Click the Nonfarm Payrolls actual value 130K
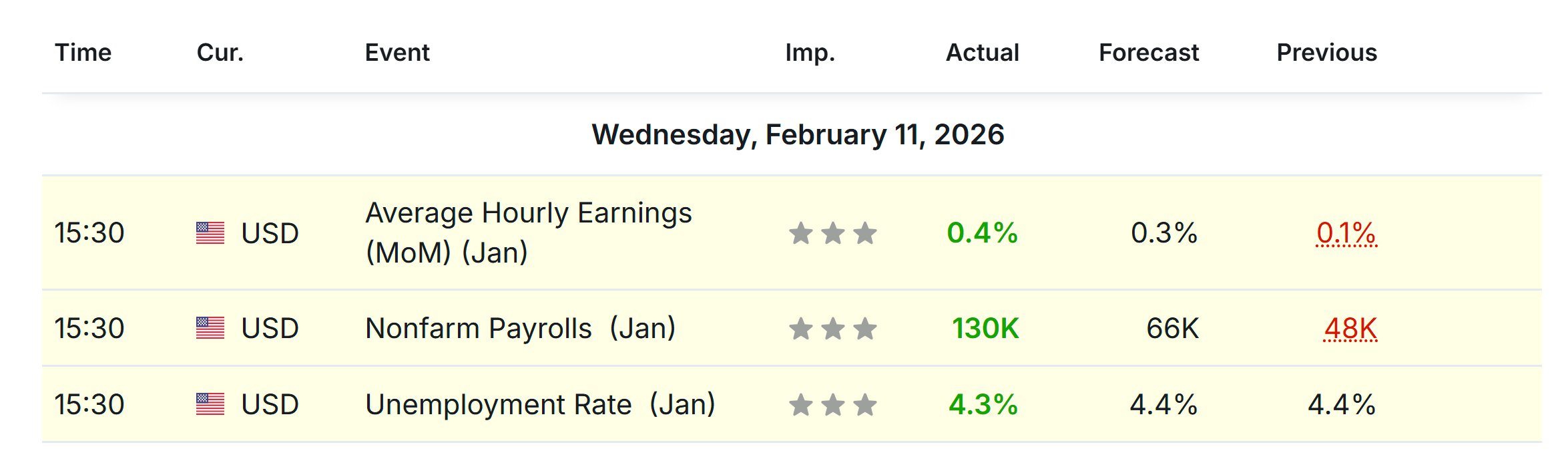 (985, 328)
